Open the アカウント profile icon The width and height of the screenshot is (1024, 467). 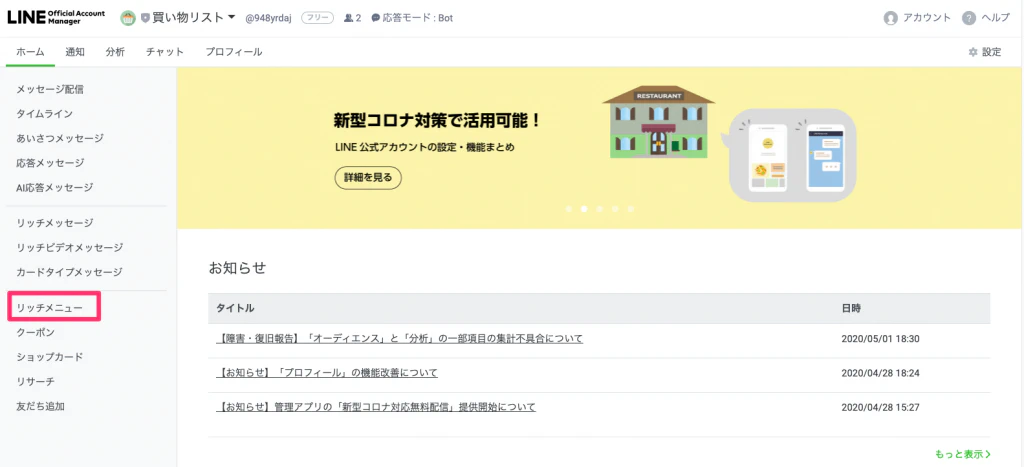891,18
